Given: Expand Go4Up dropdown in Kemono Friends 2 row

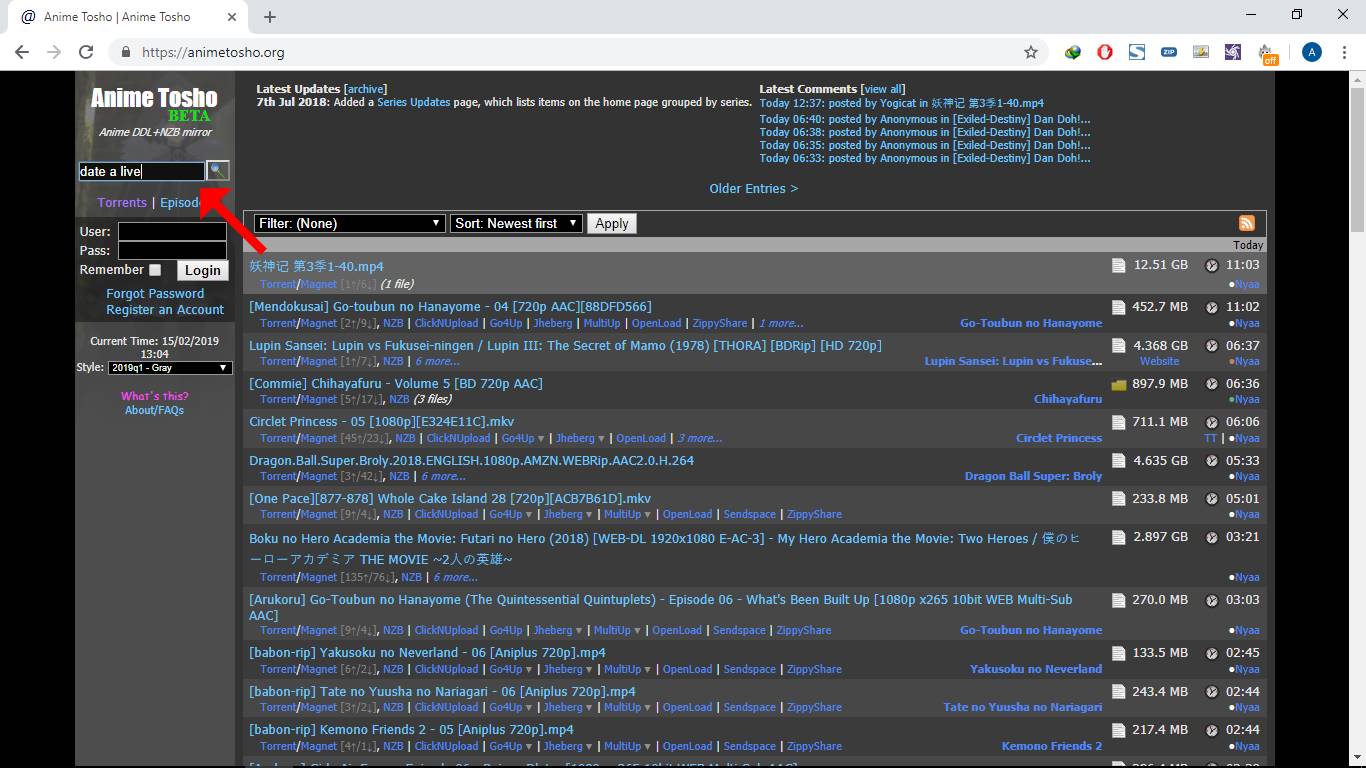Looking at the screenshot, I should (529, 747).
